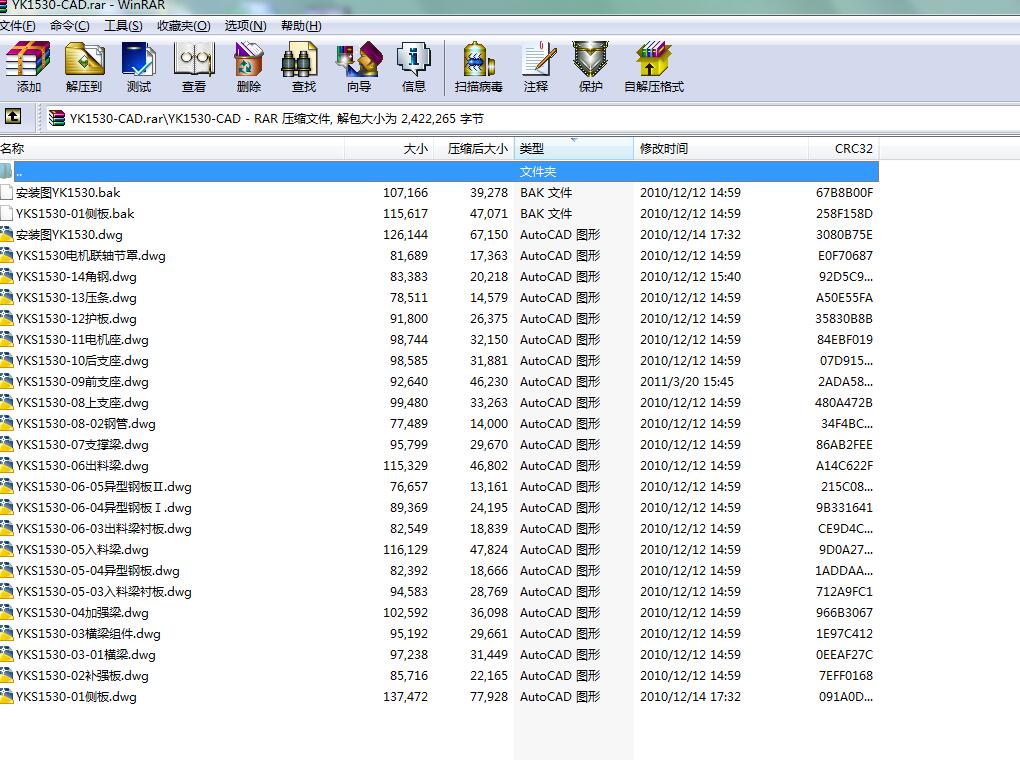This screenshot has height=760, width=1020.
Task: Select file YKS1530-06-04异型钢板Ⅰ.dwg
Action: point(103,508)
